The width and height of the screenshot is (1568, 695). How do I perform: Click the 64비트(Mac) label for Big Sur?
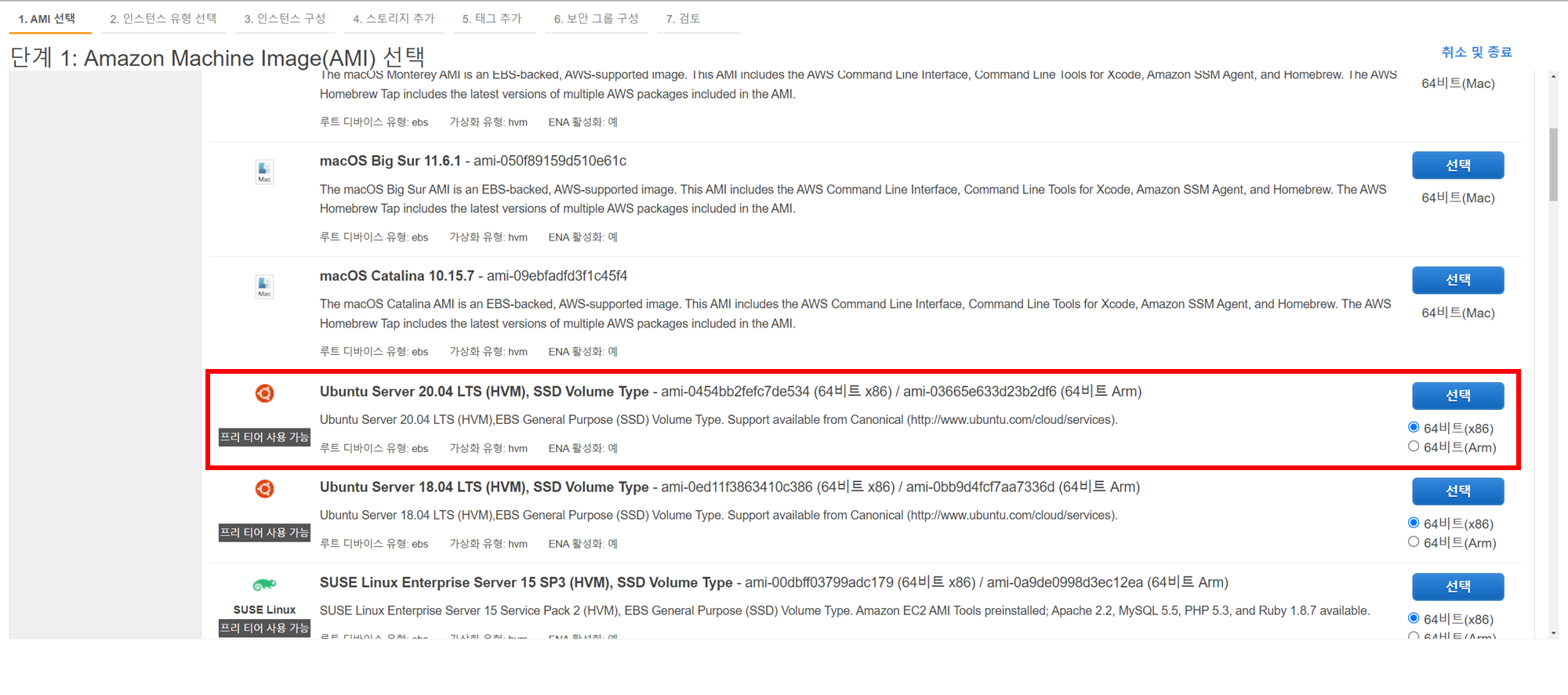point(1458,197)
